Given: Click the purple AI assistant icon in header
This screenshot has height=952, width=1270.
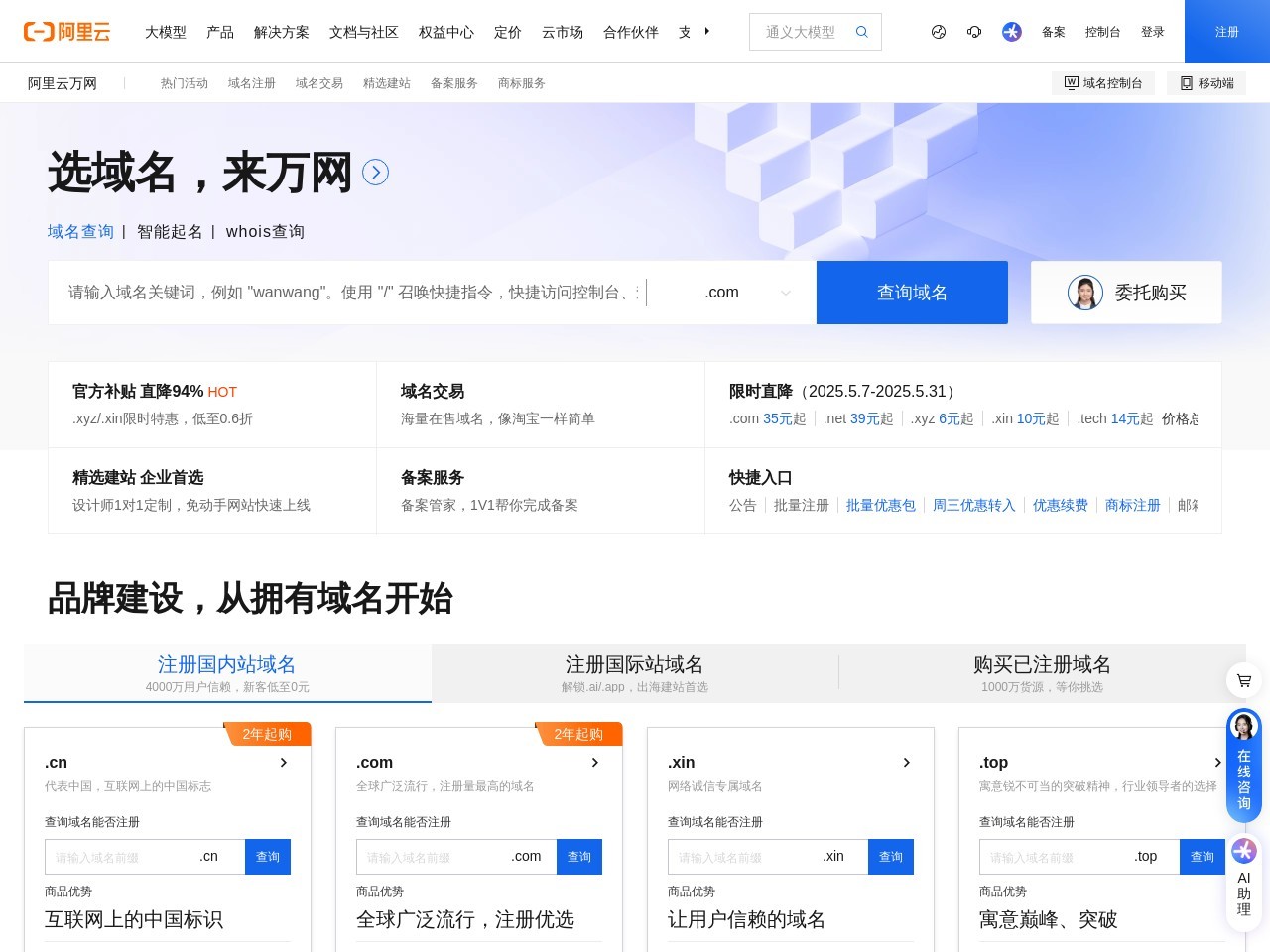Looking at the screenshot, I should pyautogui.click(x=1012, y=32).
